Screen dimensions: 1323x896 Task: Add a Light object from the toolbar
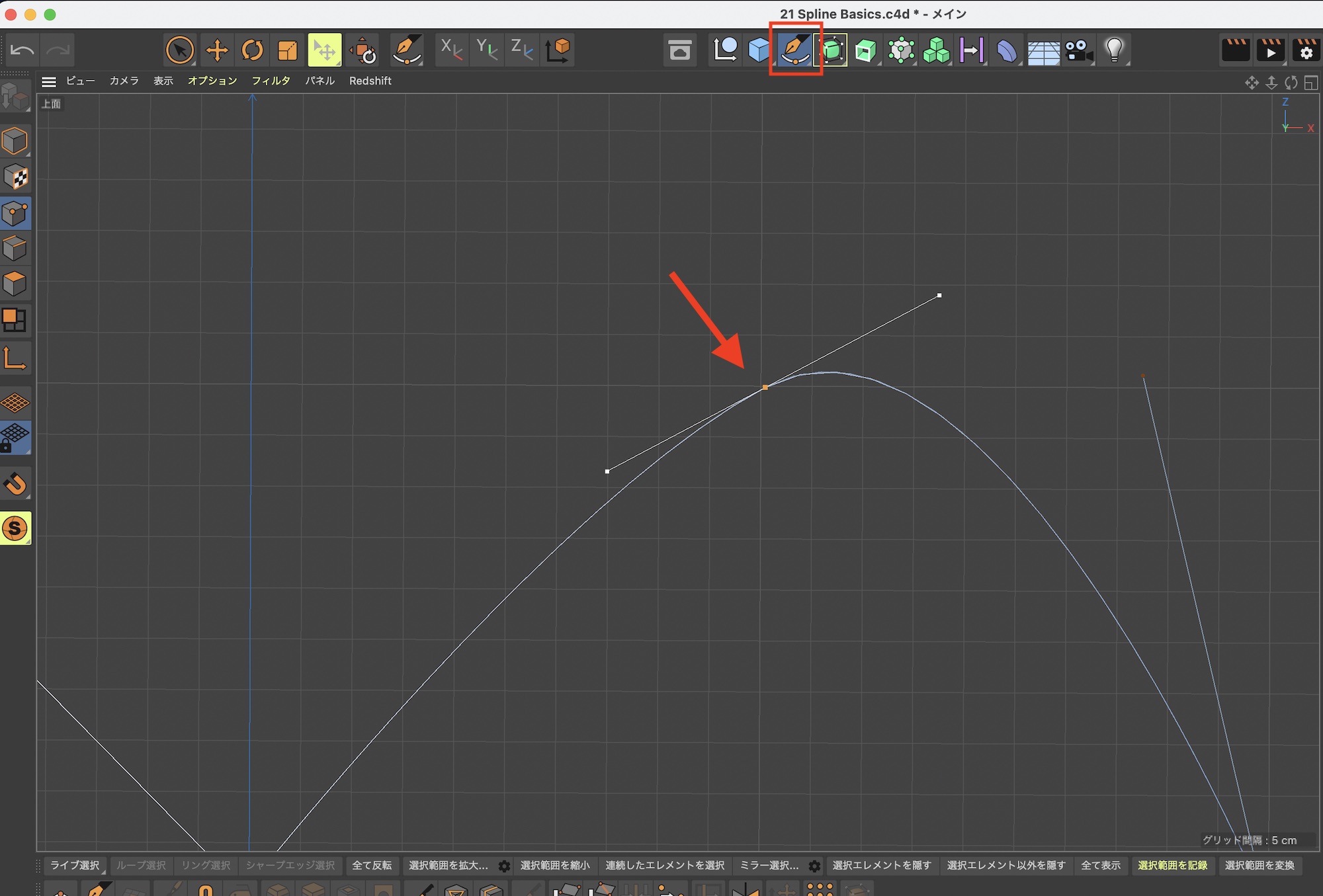click(1115, 50)
